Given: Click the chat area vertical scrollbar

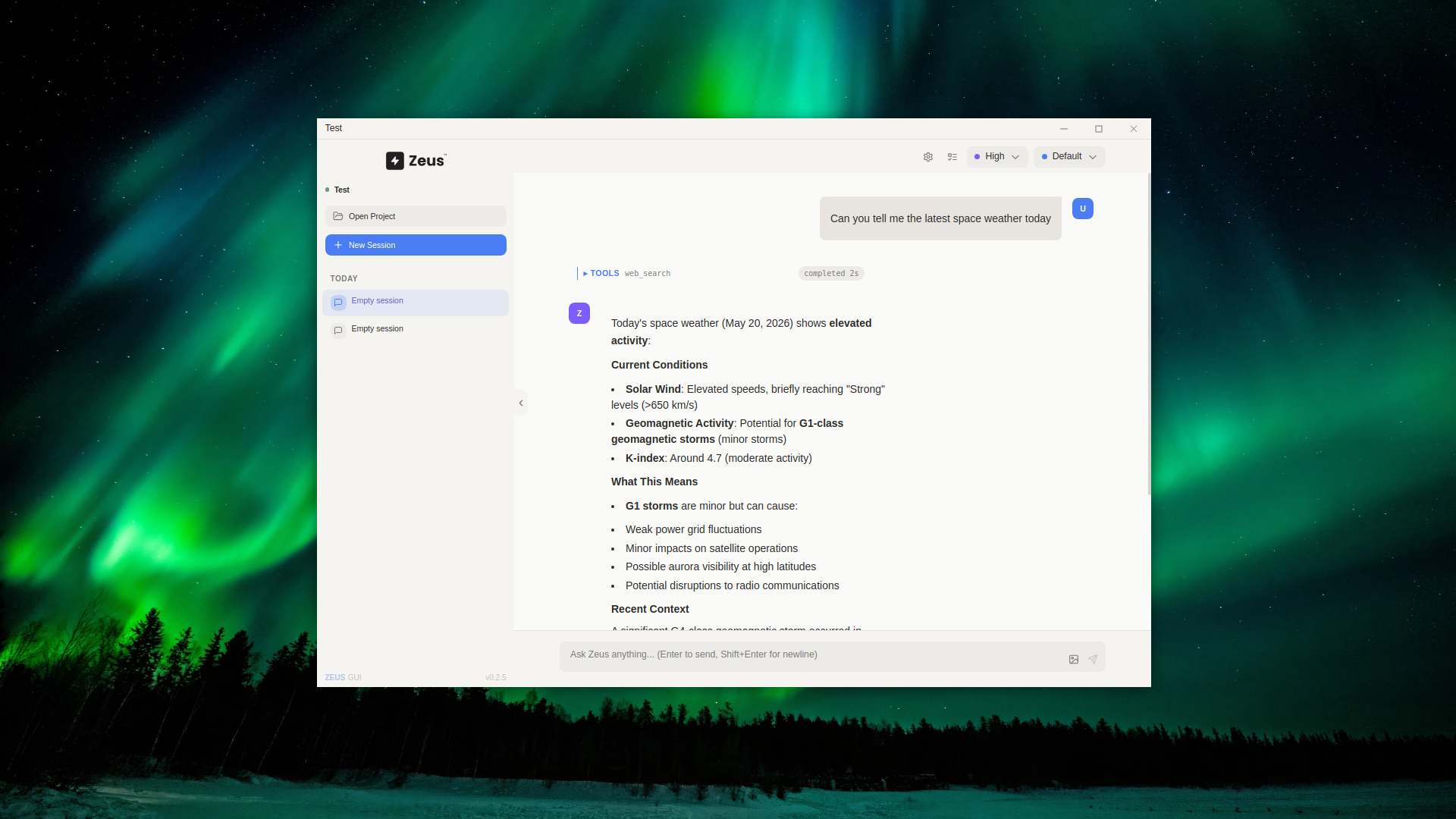Looking at the screenshot, I should coord(1149,334).
